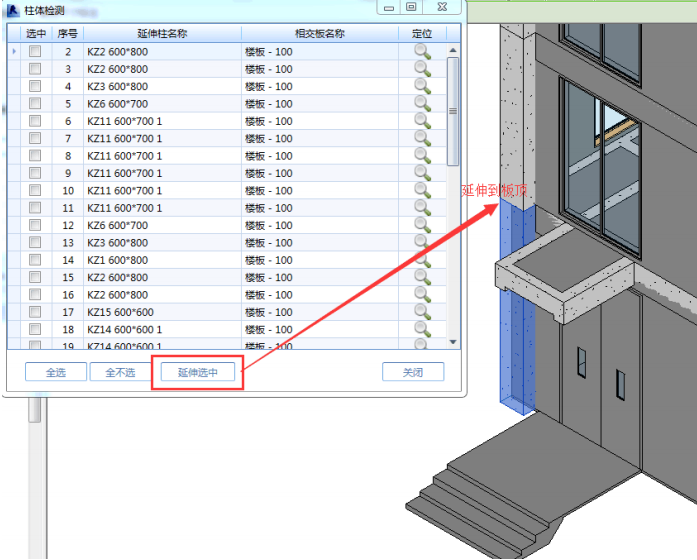This screenshot has width=697, height=560.
Task: Click locate magnifier in row 10
Action: [x=422, y=190]
